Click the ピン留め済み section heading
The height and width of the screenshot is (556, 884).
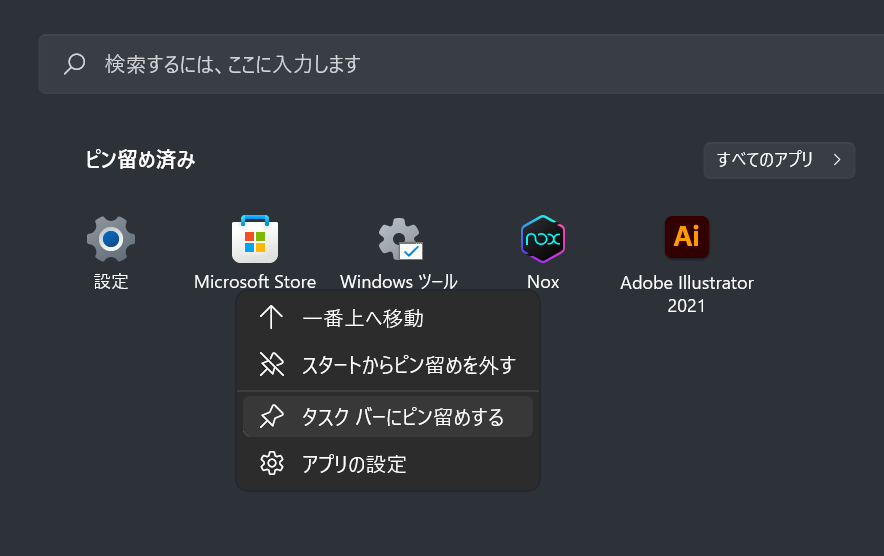pos(140,160)
